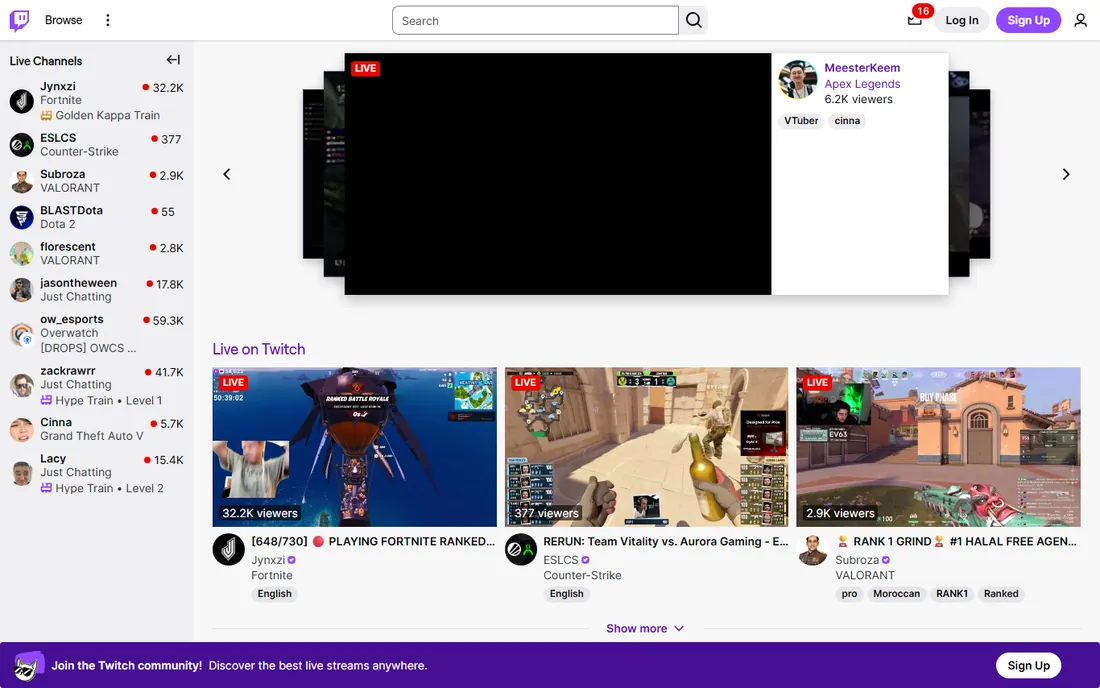The width and height of the screenshot is (1100, 688).
Task: Open Apex Legends category link
Action: [862, 83]
